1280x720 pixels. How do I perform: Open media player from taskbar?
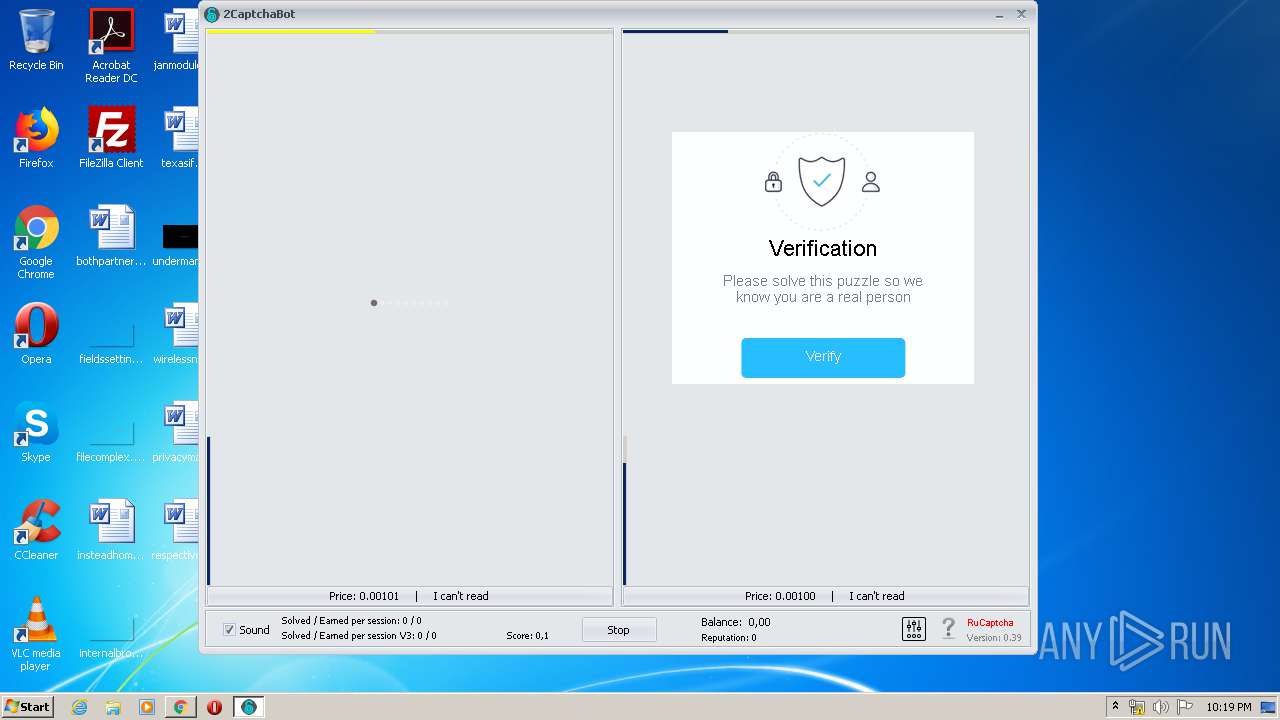click(147, 707)
